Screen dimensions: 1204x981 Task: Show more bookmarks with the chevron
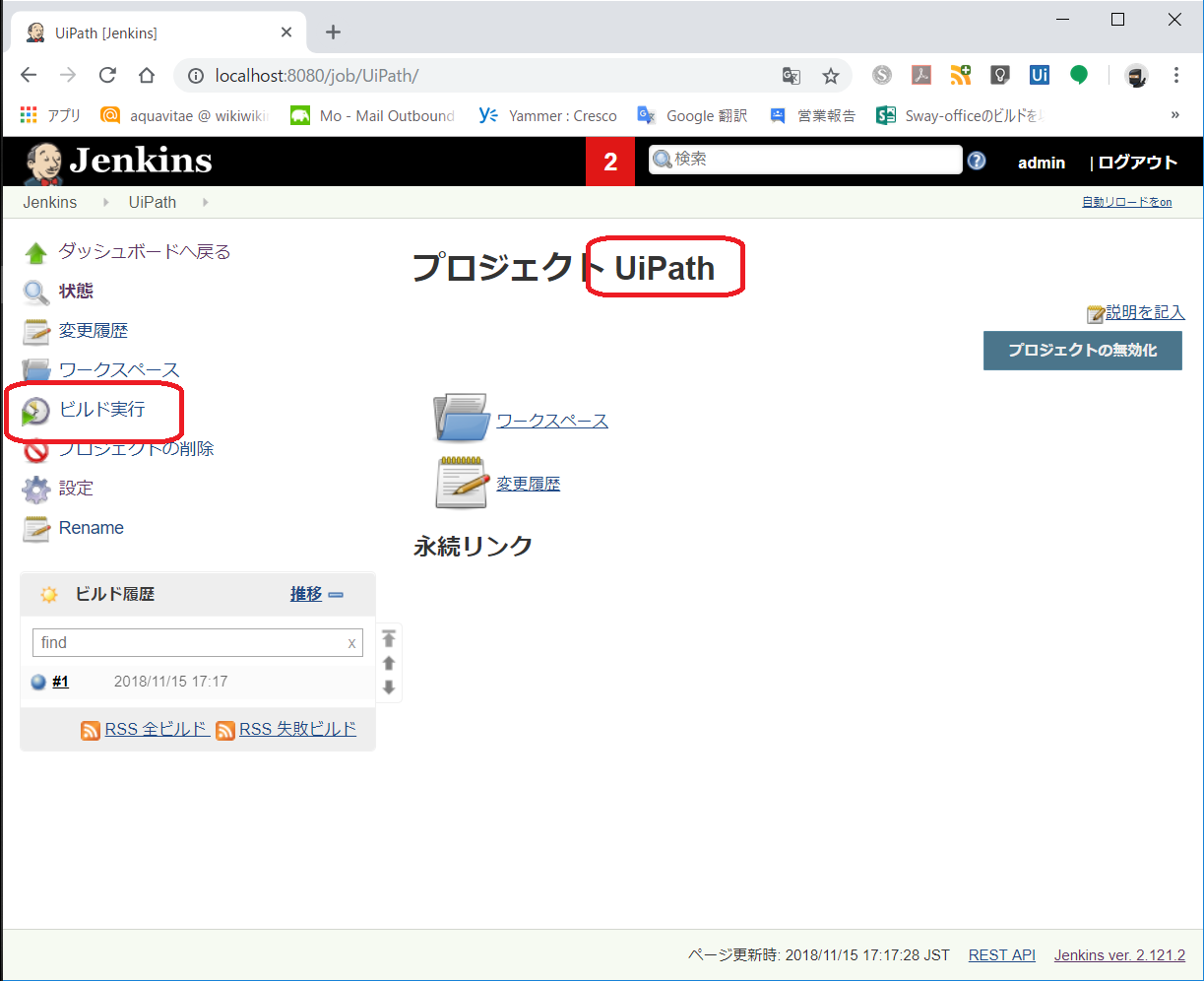(1174, 115)
